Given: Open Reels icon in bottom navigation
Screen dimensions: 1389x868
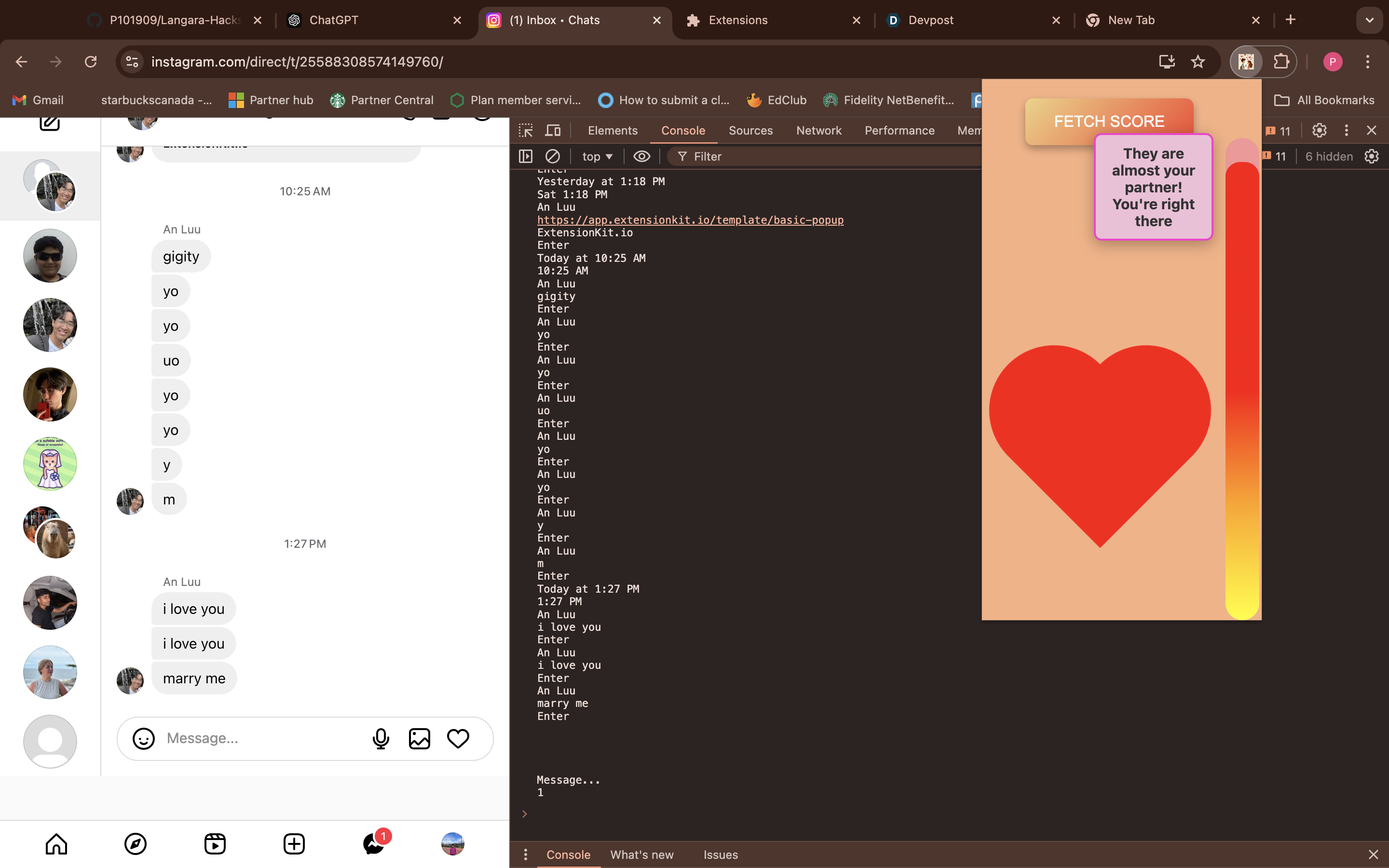Looking at the screenshot, I should click(215, 844).
